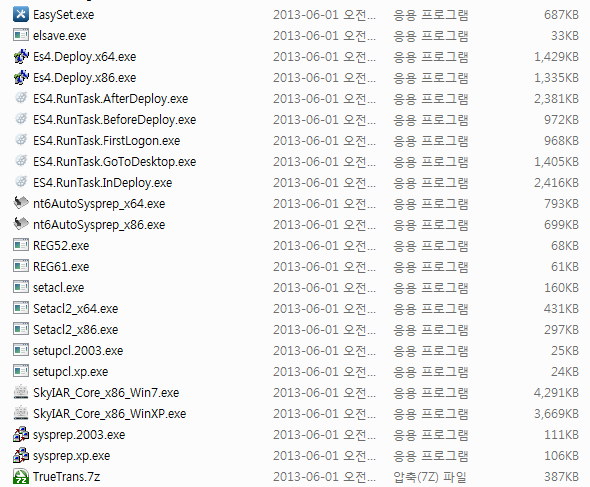Select the Es4.Deploy.x86.exe icon

coord(21,78)
